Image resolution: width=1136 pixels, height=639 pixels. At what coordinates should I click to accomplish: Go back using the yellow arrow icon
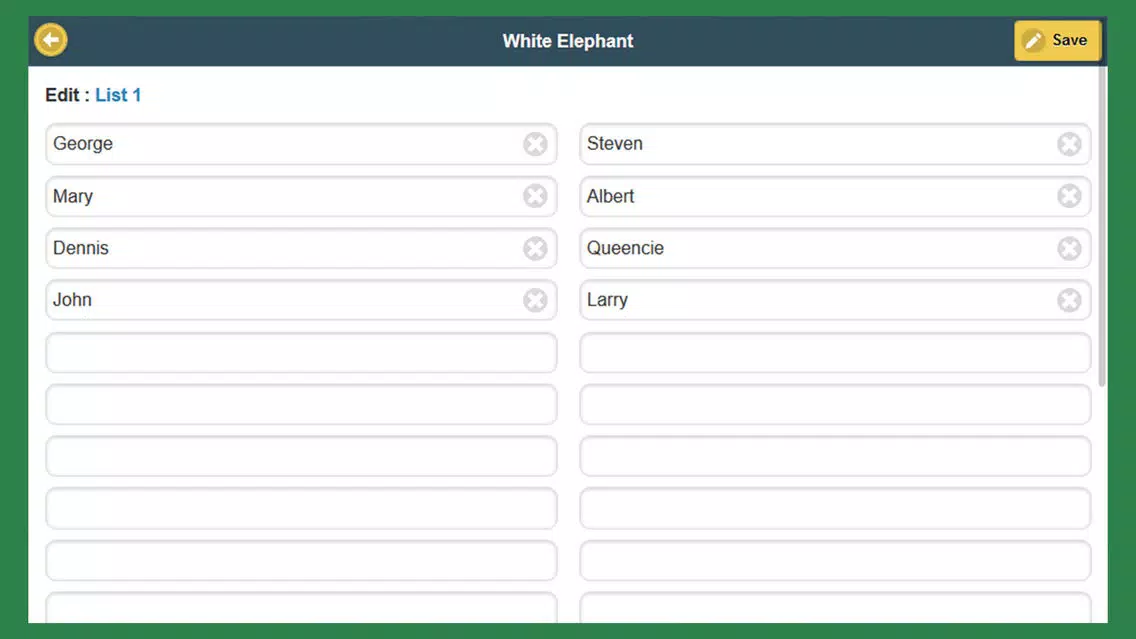click(51, 40)
